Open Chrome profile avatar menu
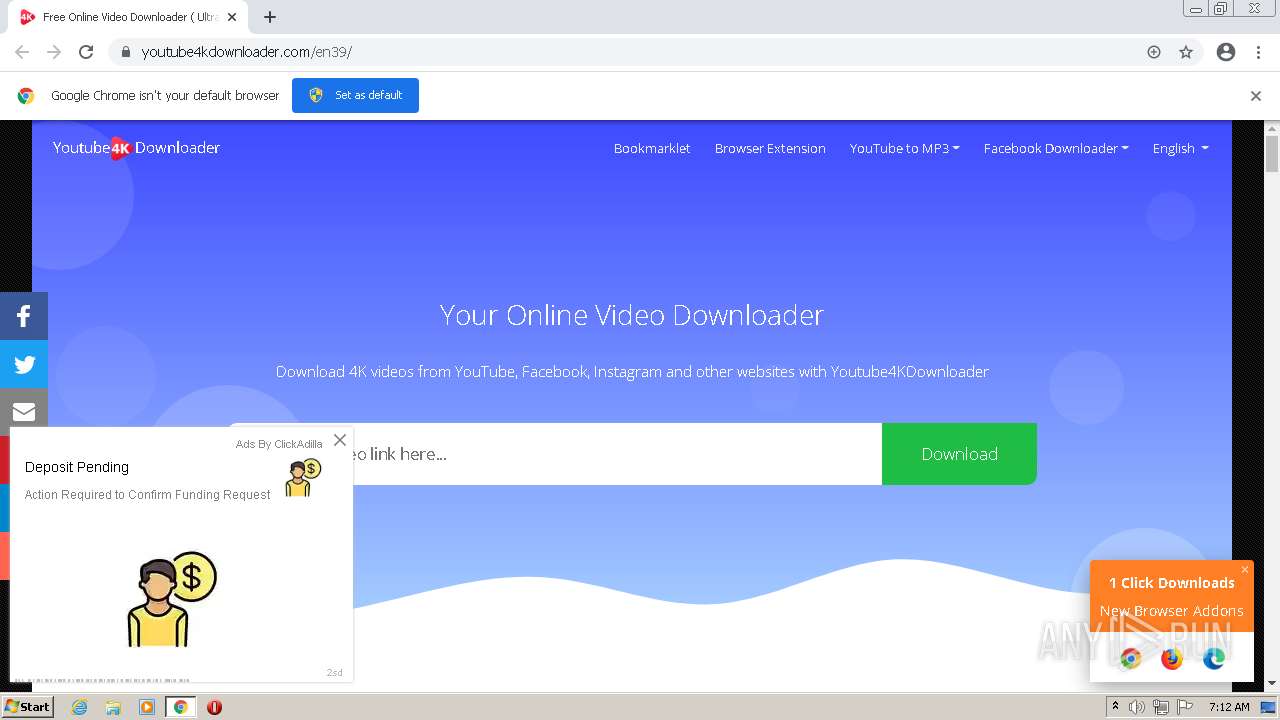Image resolution: width=1280 pixels, height=720 pixels. pos(1226,52)
